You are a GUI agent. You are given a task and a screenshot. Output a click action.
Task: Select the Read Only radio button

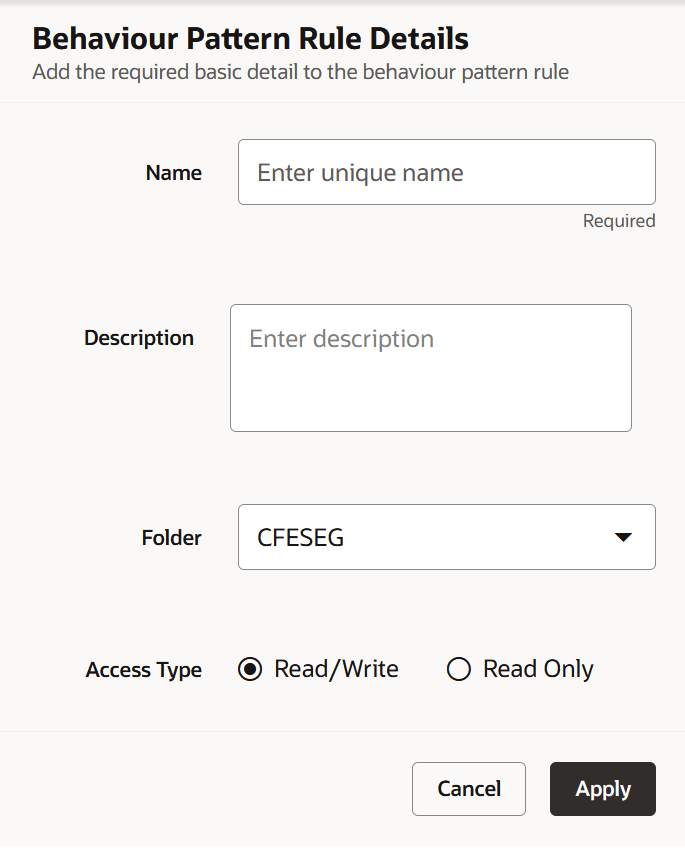pos(458,668)
